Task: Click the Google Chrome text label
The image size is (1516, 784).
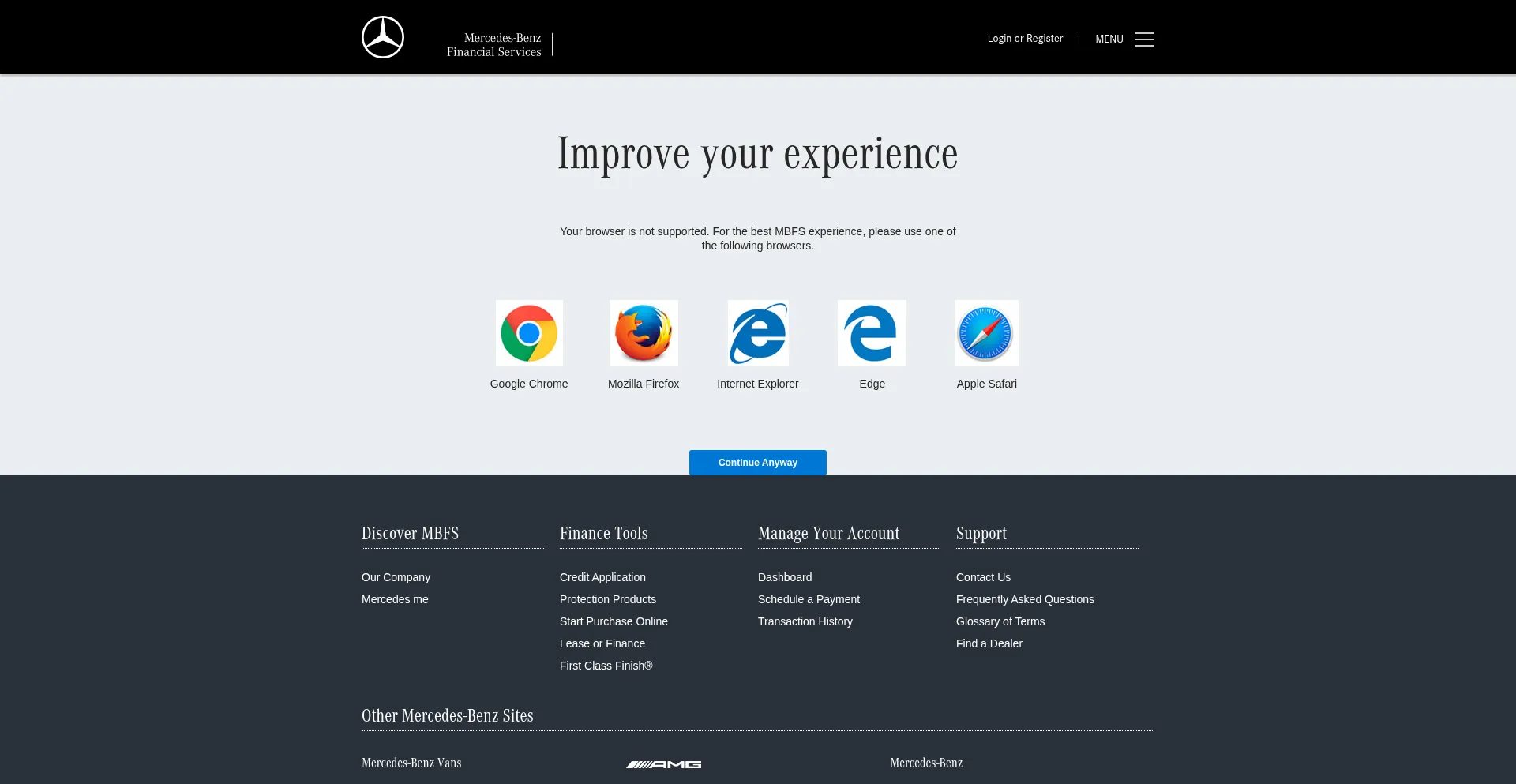Action: (529, 384)
